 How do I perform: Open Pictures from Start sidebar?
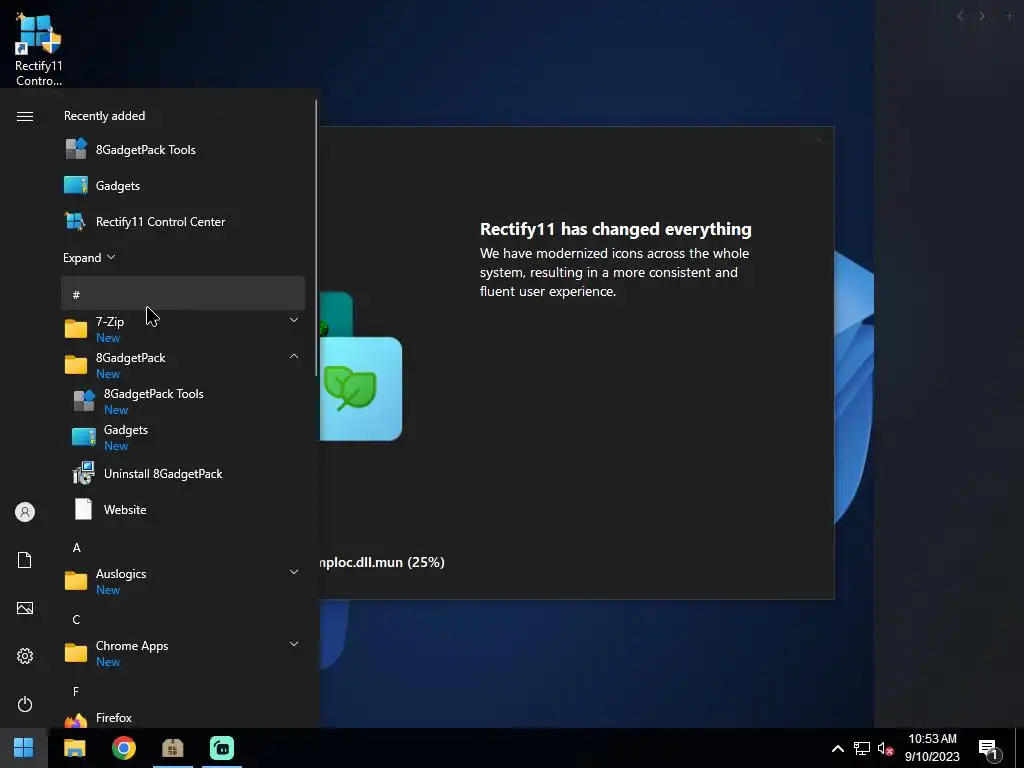[x=25, y=608]
